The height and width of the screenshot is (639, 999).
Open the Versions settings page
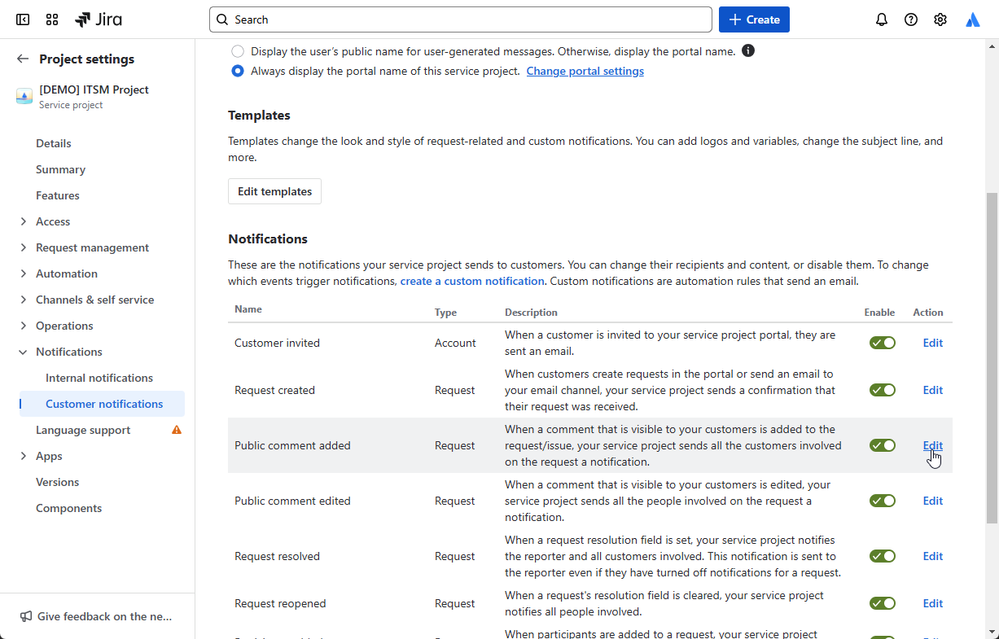57,482
